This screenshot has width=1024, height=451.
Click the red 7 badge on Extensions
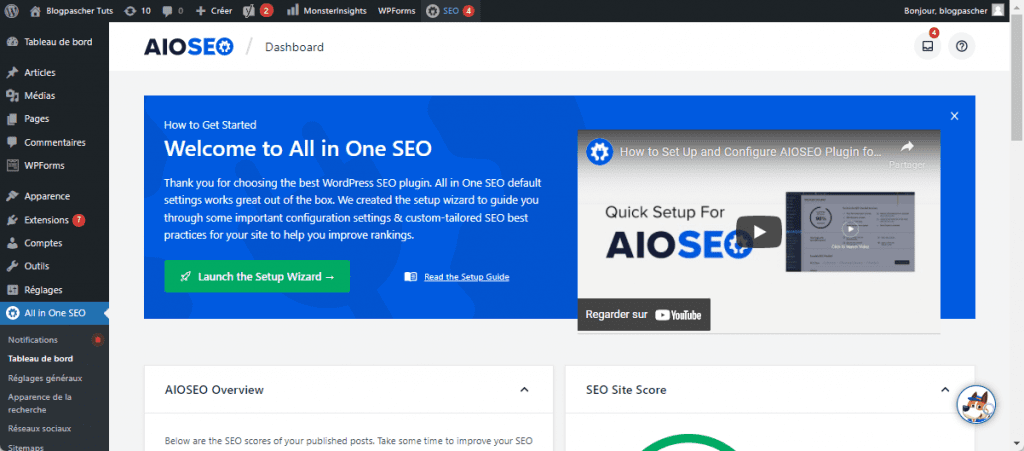pos(79,220)
